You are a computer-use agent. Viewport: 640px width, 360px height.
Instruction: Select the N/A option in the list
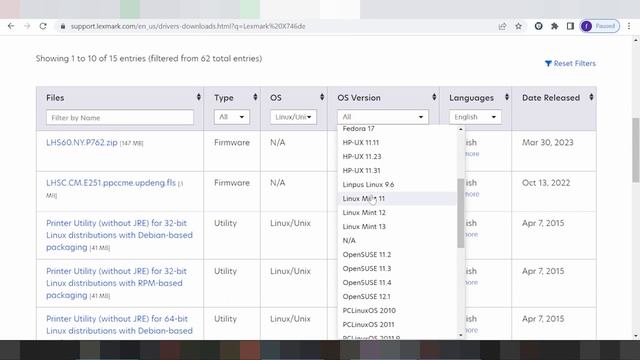tap(397, 240)
